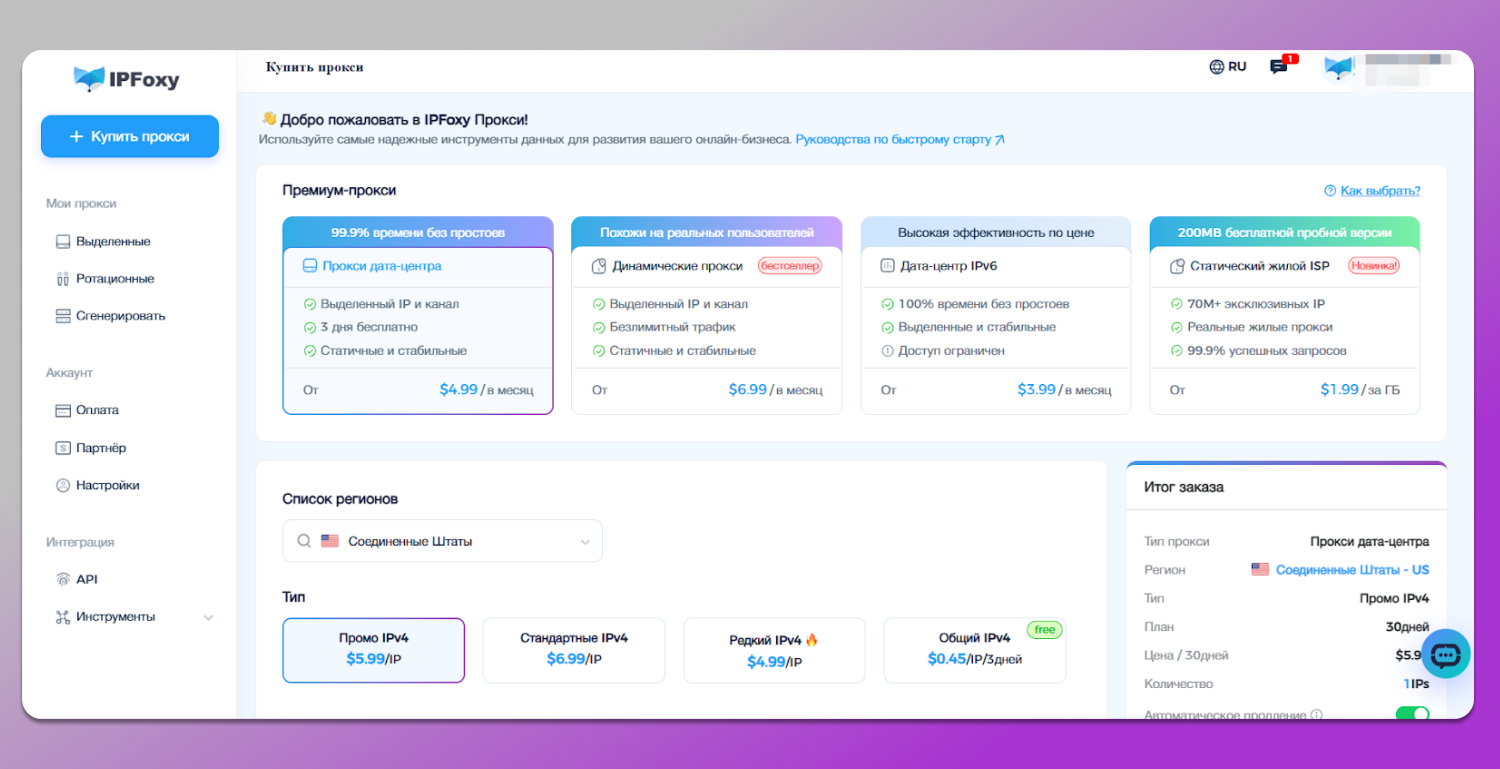Toggle the Автоматическое продление switch

[1412, 714]
